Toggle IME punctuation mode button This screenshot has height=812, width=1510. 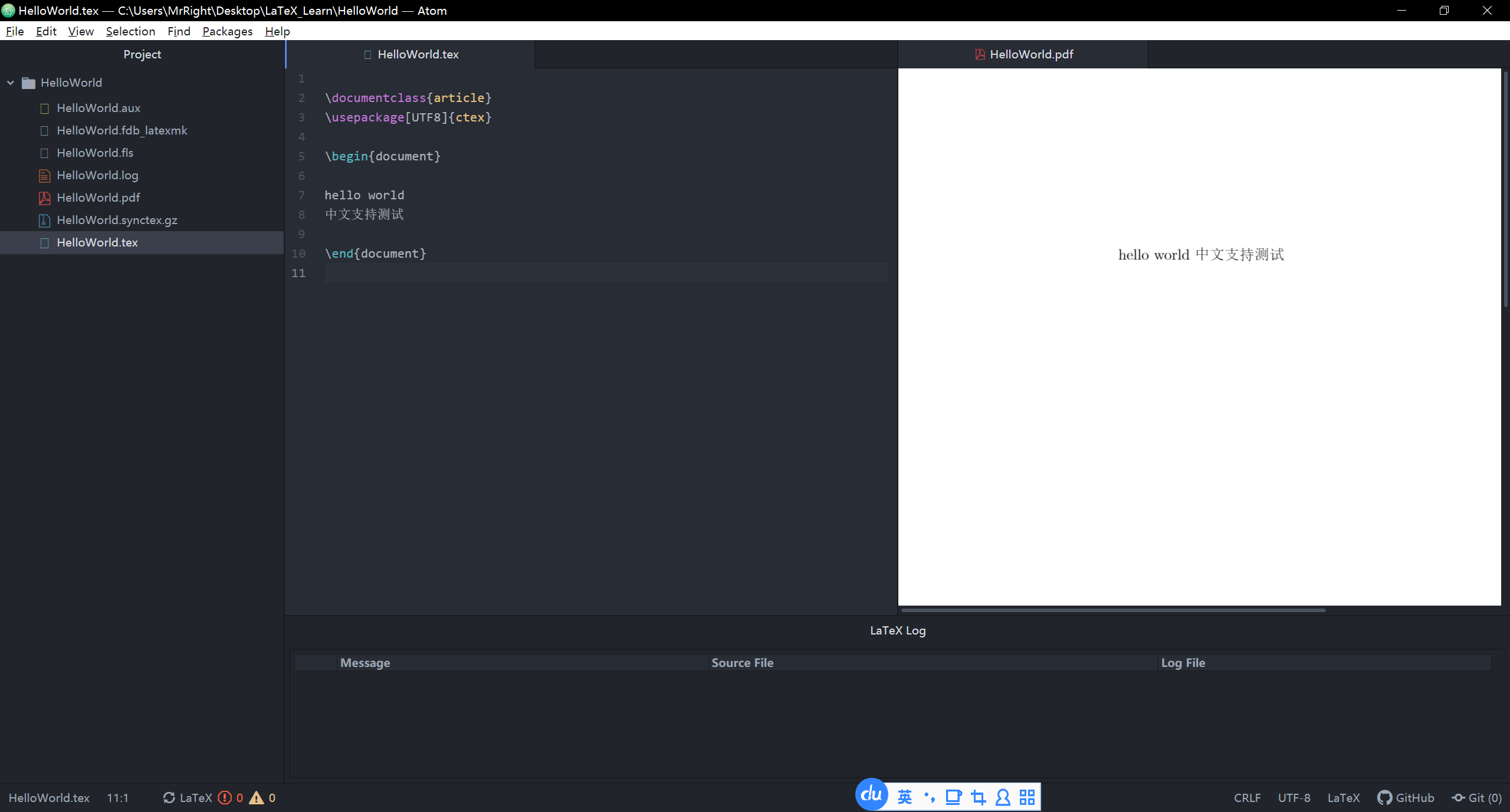click(930, 798)
